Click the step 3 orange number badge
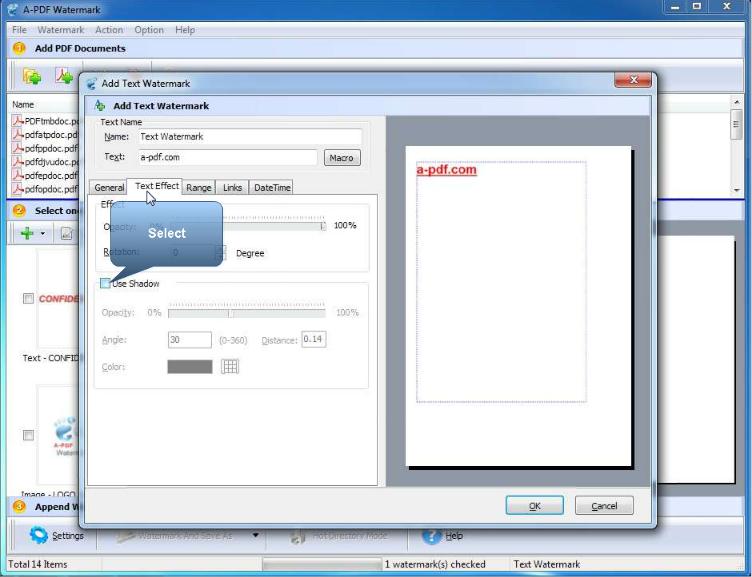This screenshot has width=752, height=577. coord(19,506)
